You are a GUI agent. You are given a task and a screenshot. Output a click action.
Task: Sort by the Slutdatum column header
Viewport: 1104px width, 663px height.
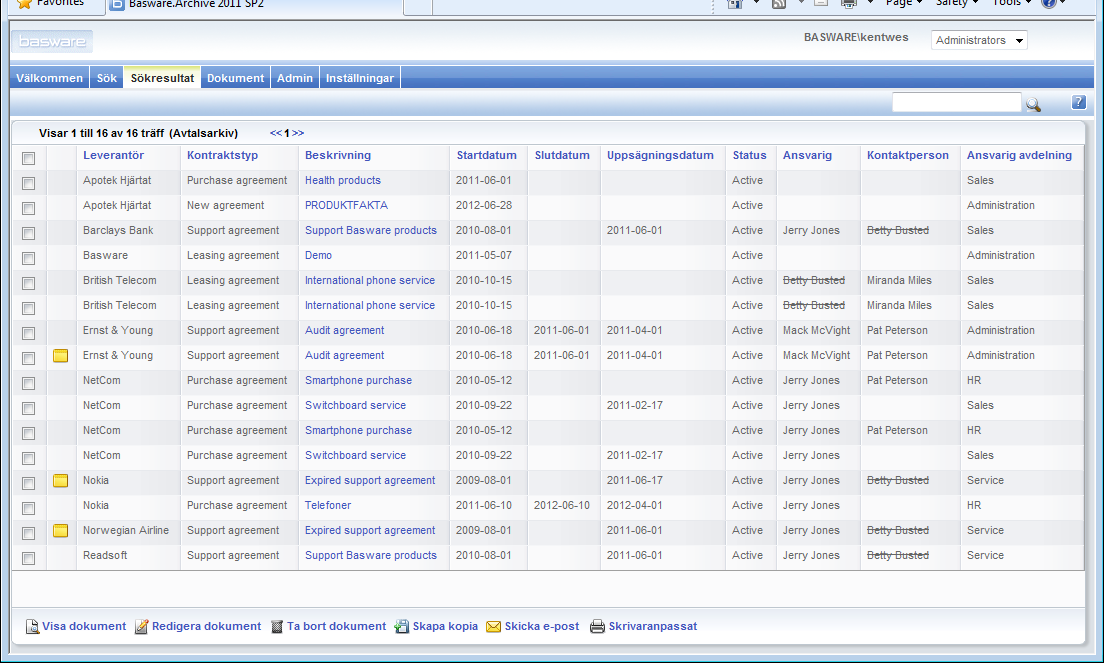coord(562,156)
